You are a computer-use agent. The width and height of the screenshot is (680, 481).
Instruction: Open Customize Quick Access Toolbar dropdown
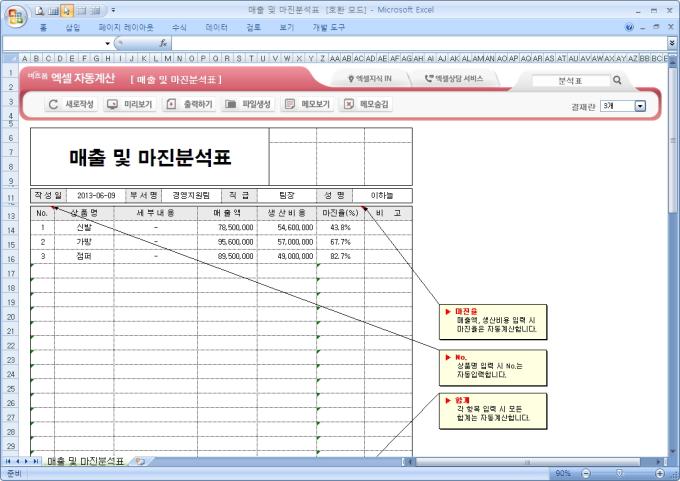click(x=113, y=10)
